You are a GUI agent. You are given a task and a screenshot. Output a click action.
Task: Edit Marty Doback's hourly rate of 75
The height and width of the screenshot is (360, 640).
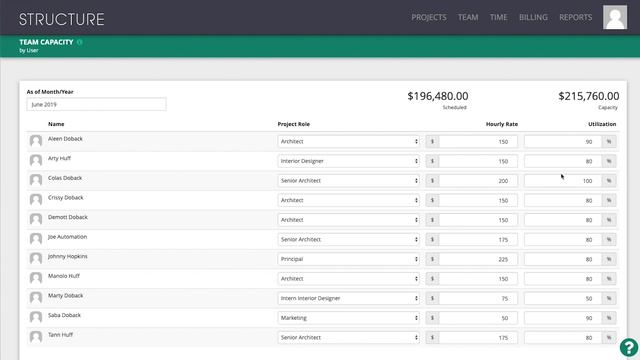(x=478, y=298)
